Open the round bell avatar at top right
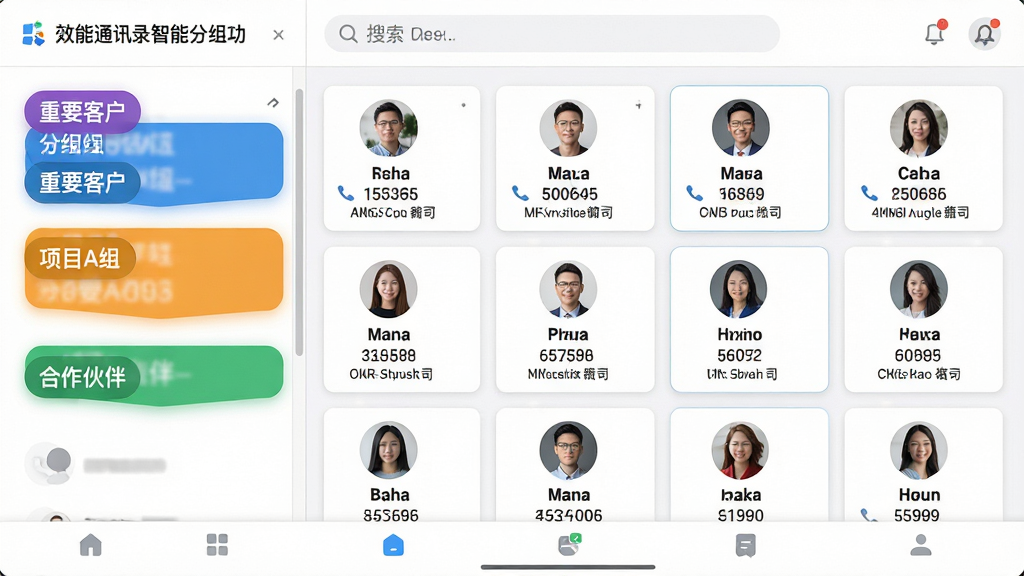The height and width of the screenshot is (576, 1024). click(984, 34)
